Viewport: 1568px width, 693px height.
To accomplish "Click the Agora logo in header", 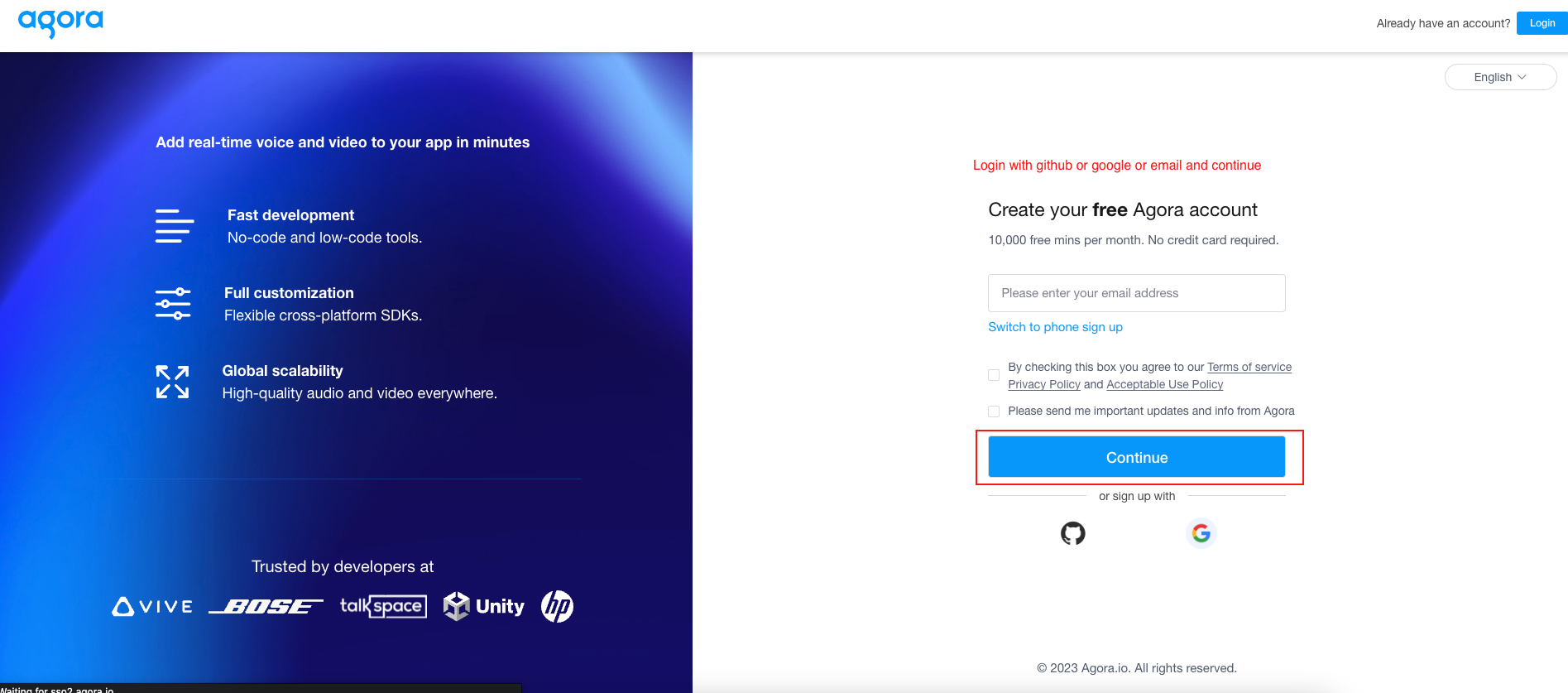I will [60, 22].
